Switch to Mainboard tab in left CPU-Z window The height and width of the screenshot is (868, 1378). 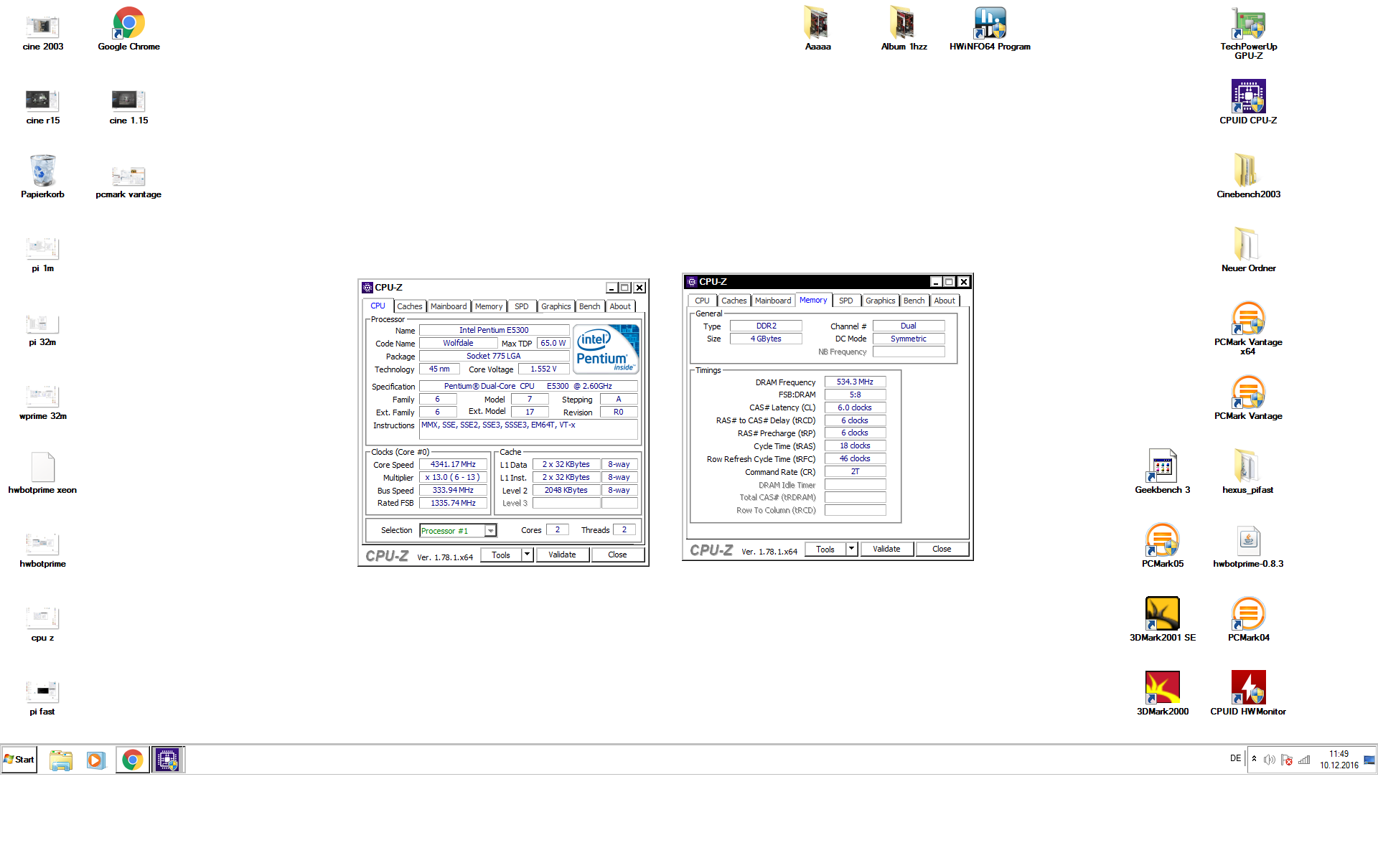click(449, 306)
